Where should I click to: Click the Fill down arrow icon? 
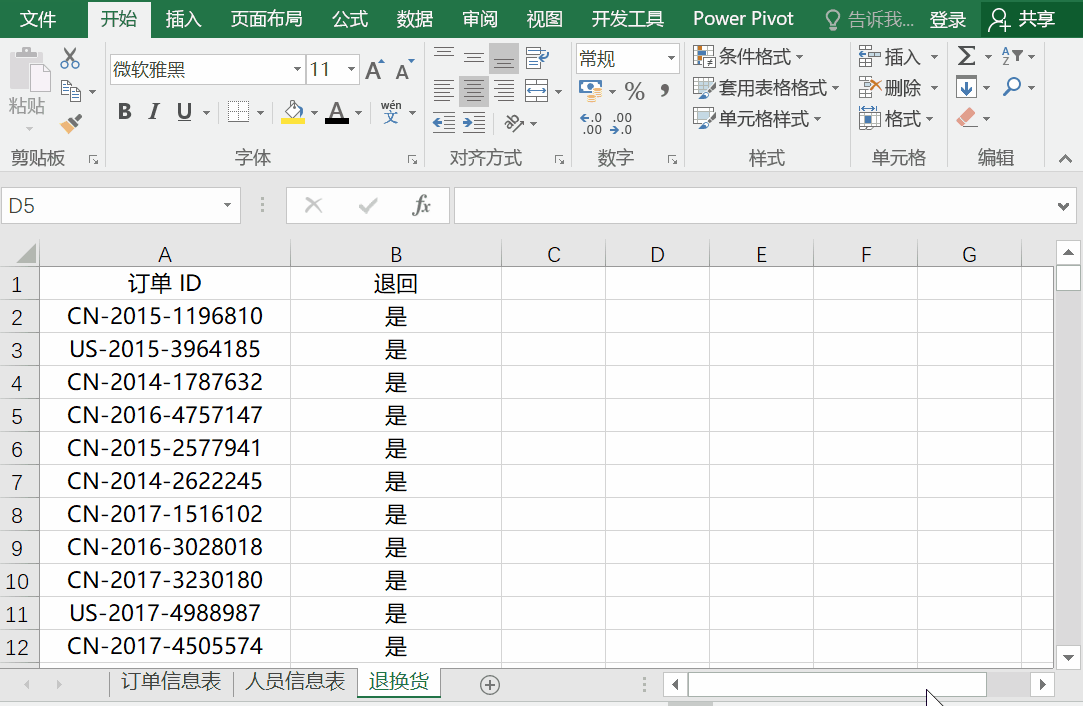click(966, 88)
